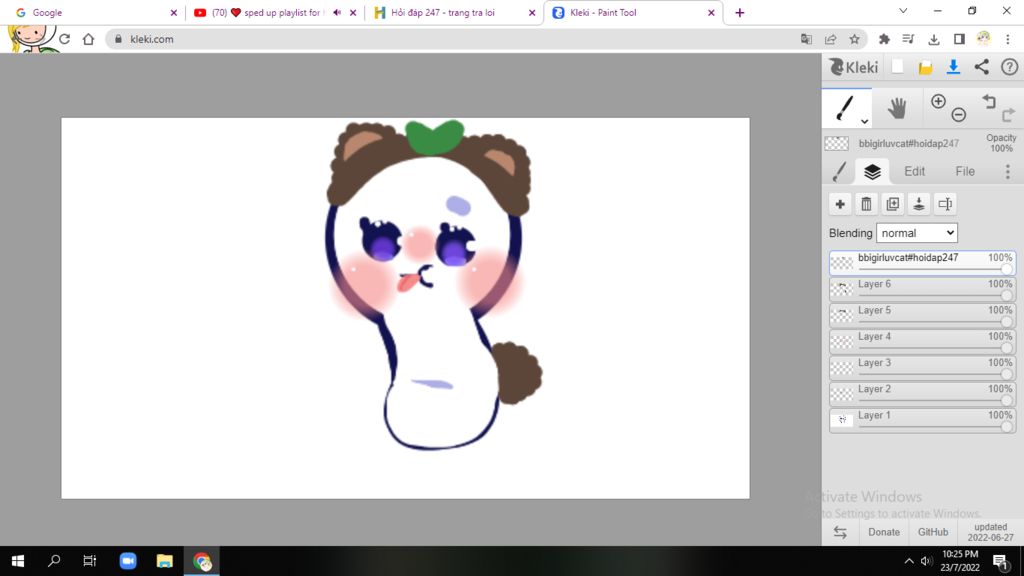Save the image with download icon
The width and height of the screenshot is (1024, 576).
(953, 67)
